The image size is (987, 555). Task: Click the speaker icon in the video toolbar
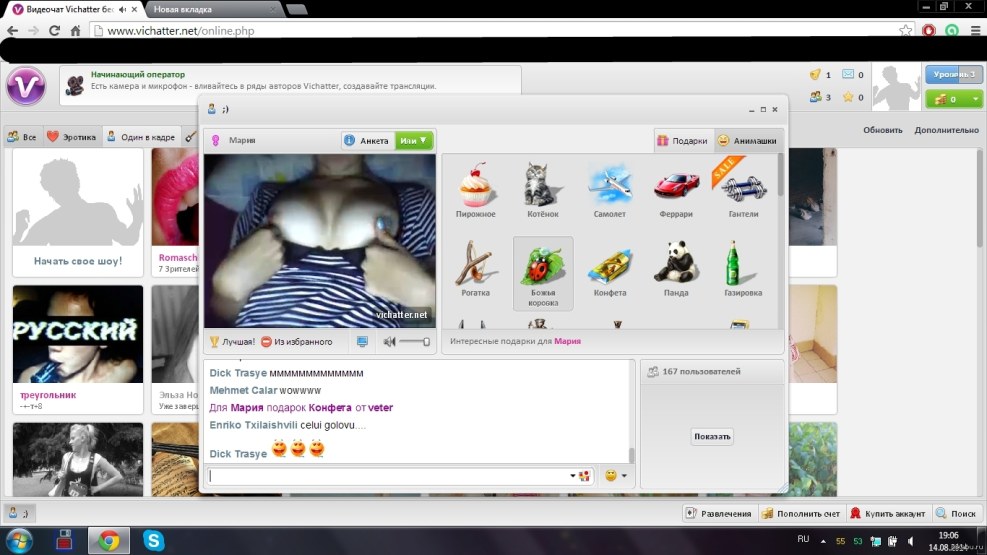tap(389, 342)
